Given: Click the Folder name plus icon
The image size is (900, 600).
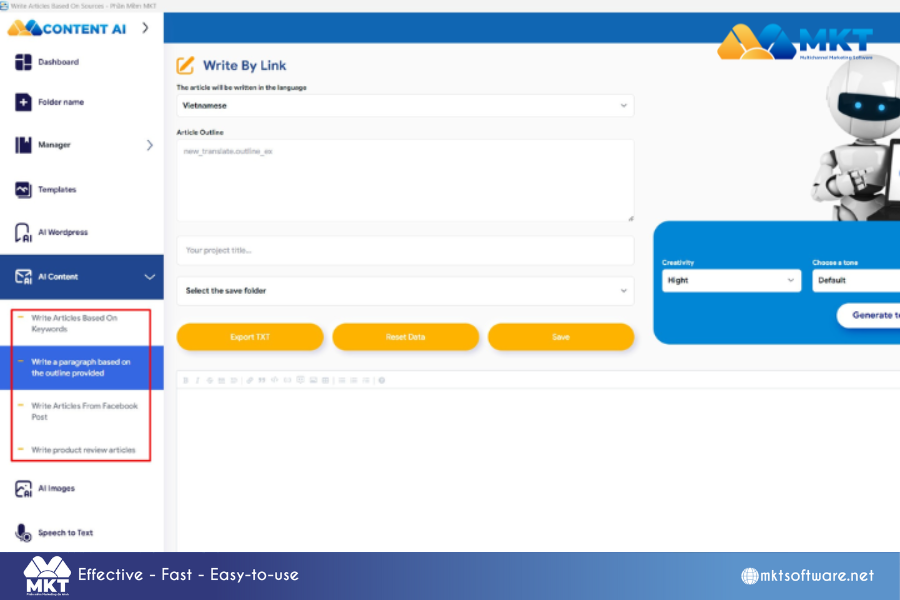Looking at the screenshot, I should (23, 102).
